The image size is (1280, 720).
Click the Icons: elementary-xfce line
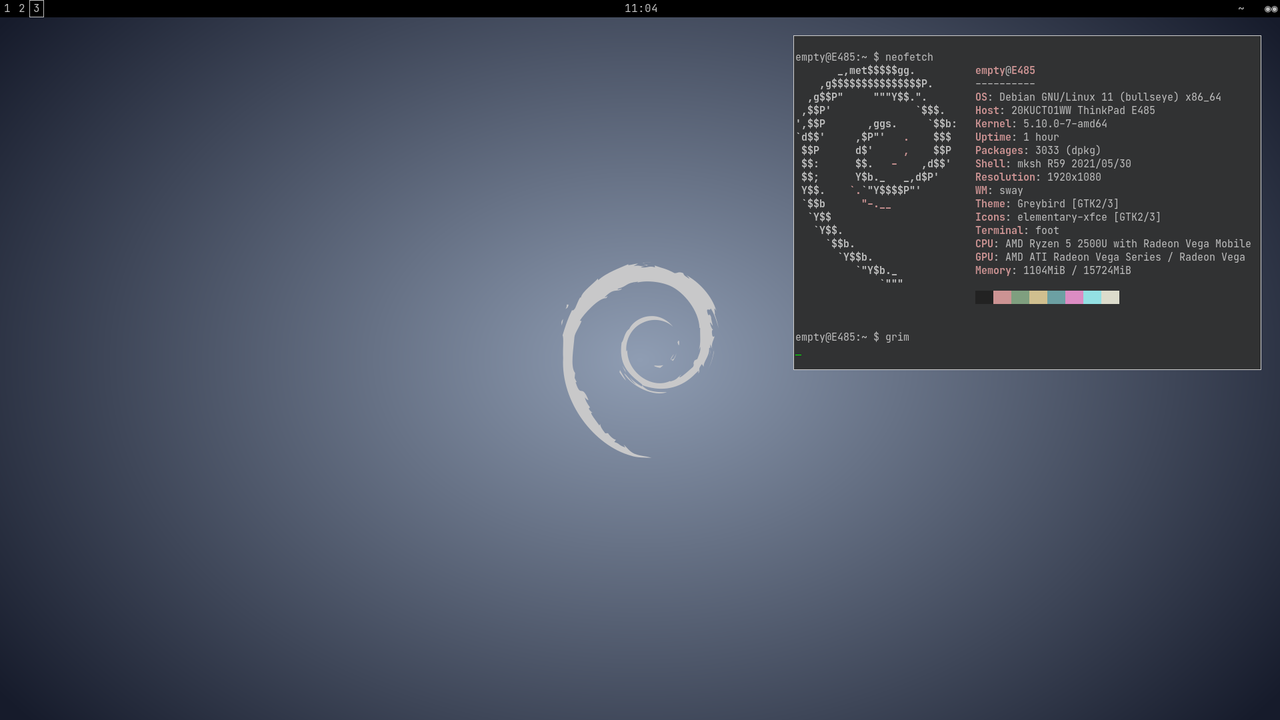point(1068,217)
